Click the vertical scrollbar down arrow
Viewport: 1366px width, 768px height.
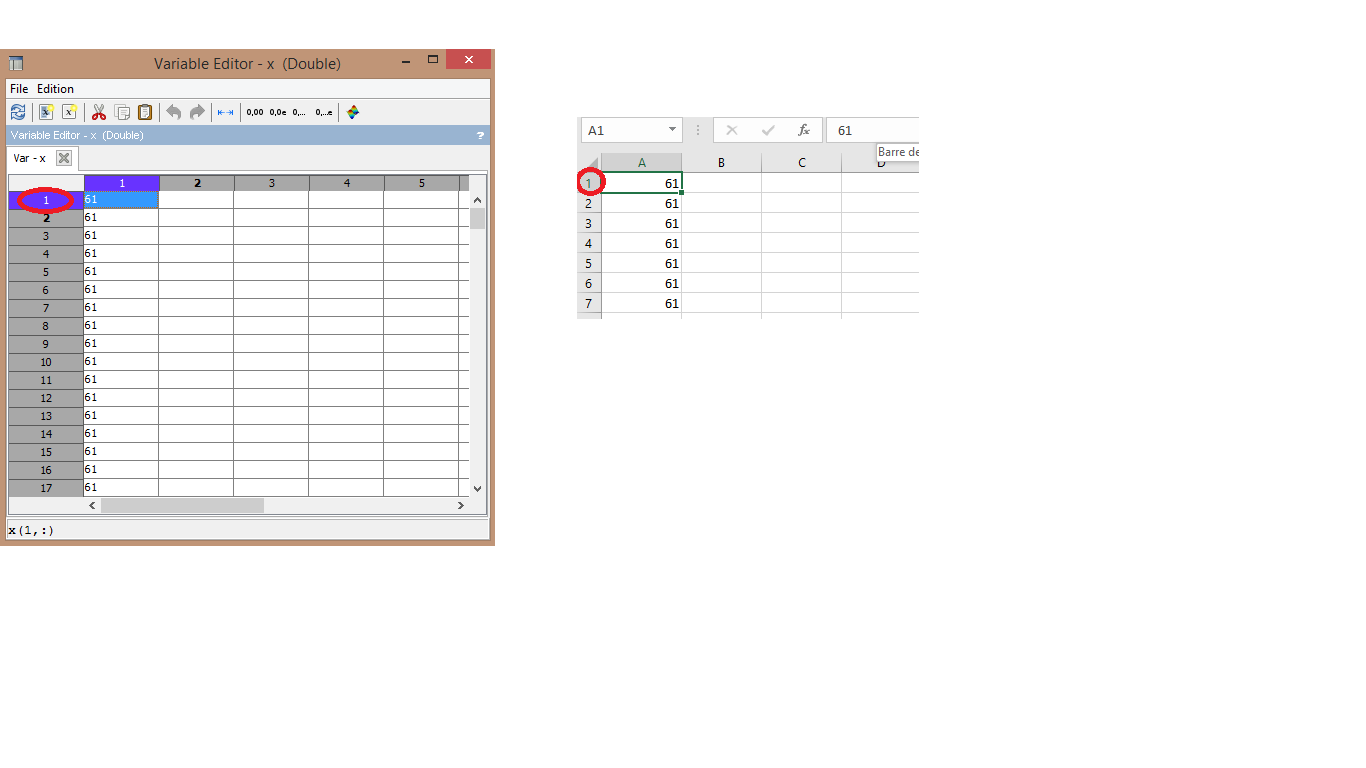(x=477, y=488)
